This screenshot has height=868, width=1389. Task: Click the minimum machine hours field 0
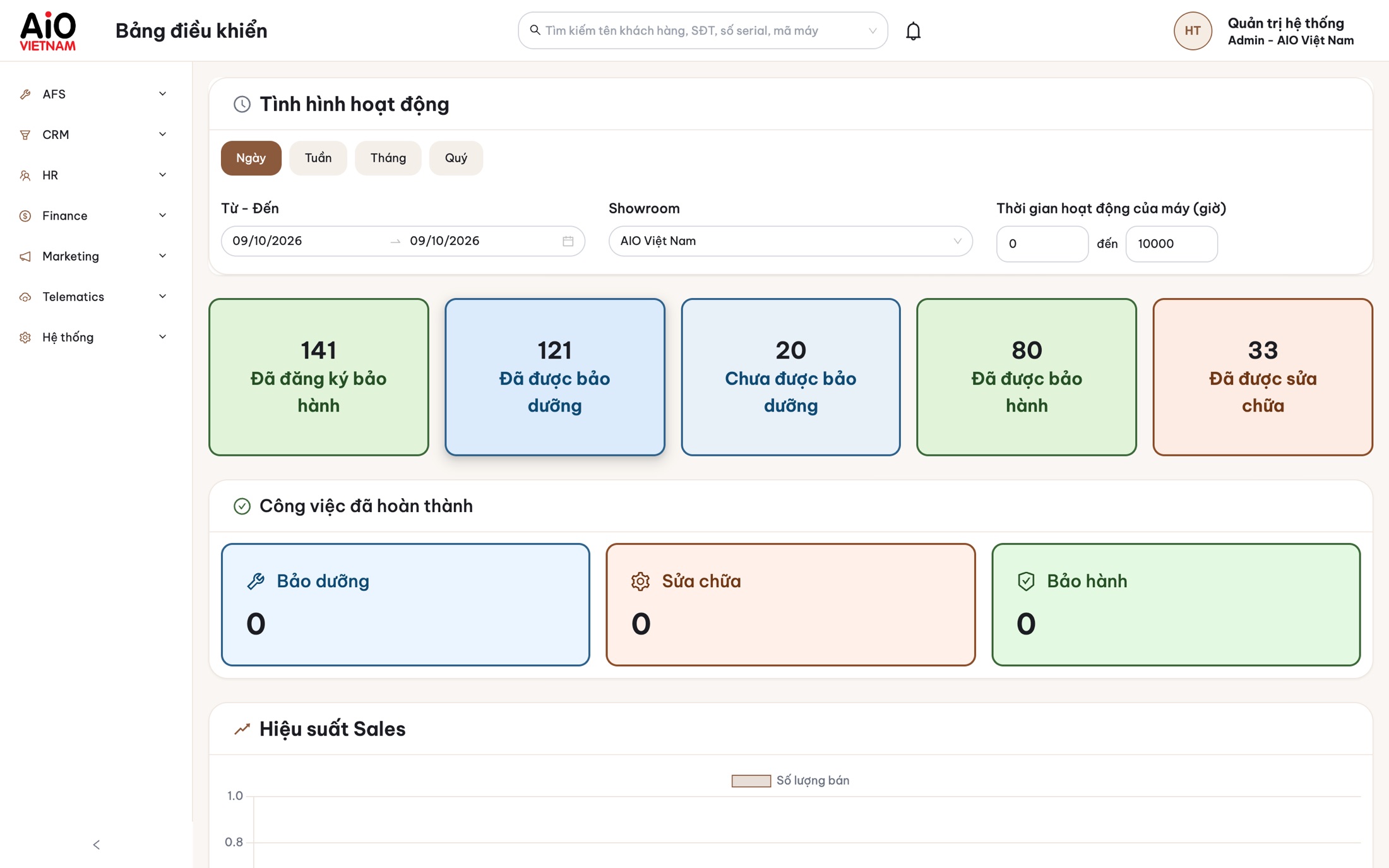coord(1042,244)
